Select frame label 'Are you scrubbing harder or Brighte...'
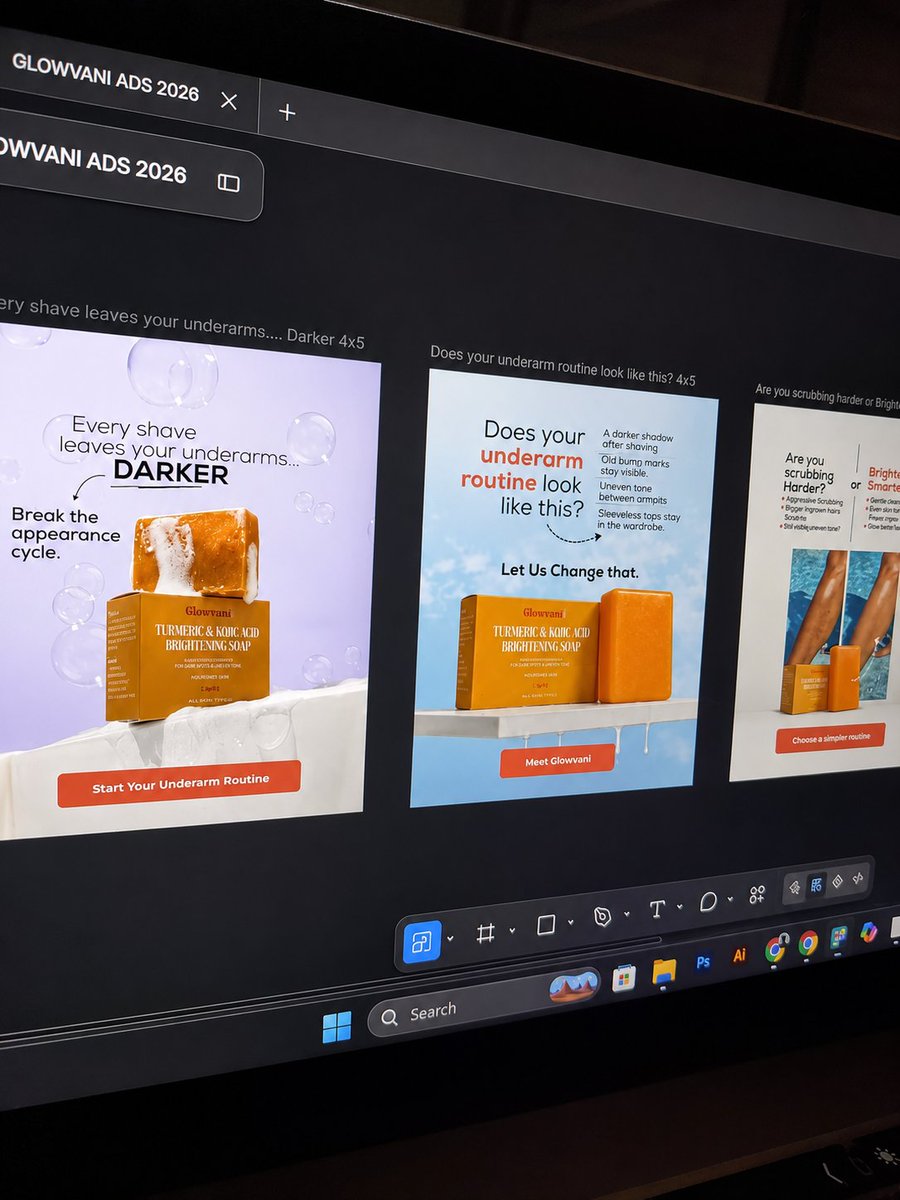 (x=827, y=396)
